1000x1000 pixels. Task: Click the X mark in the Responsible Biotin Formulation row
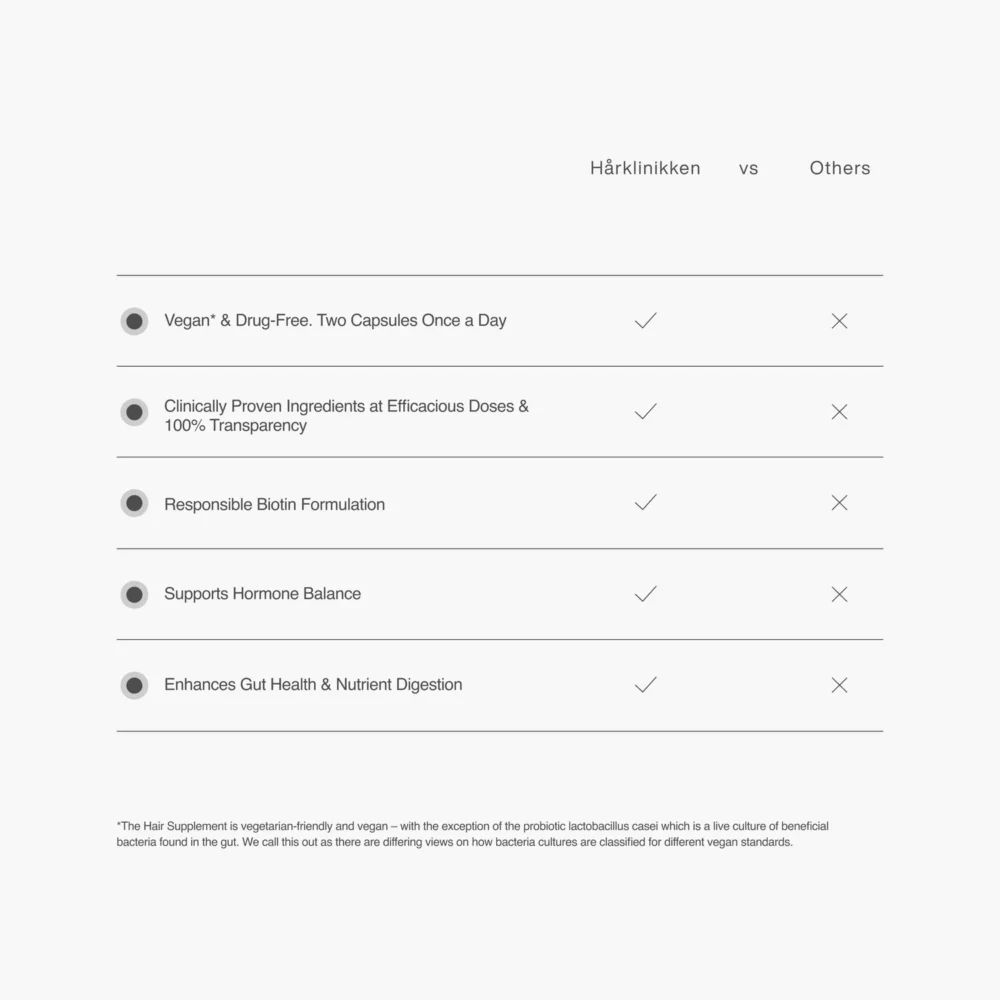click(839, 503)
